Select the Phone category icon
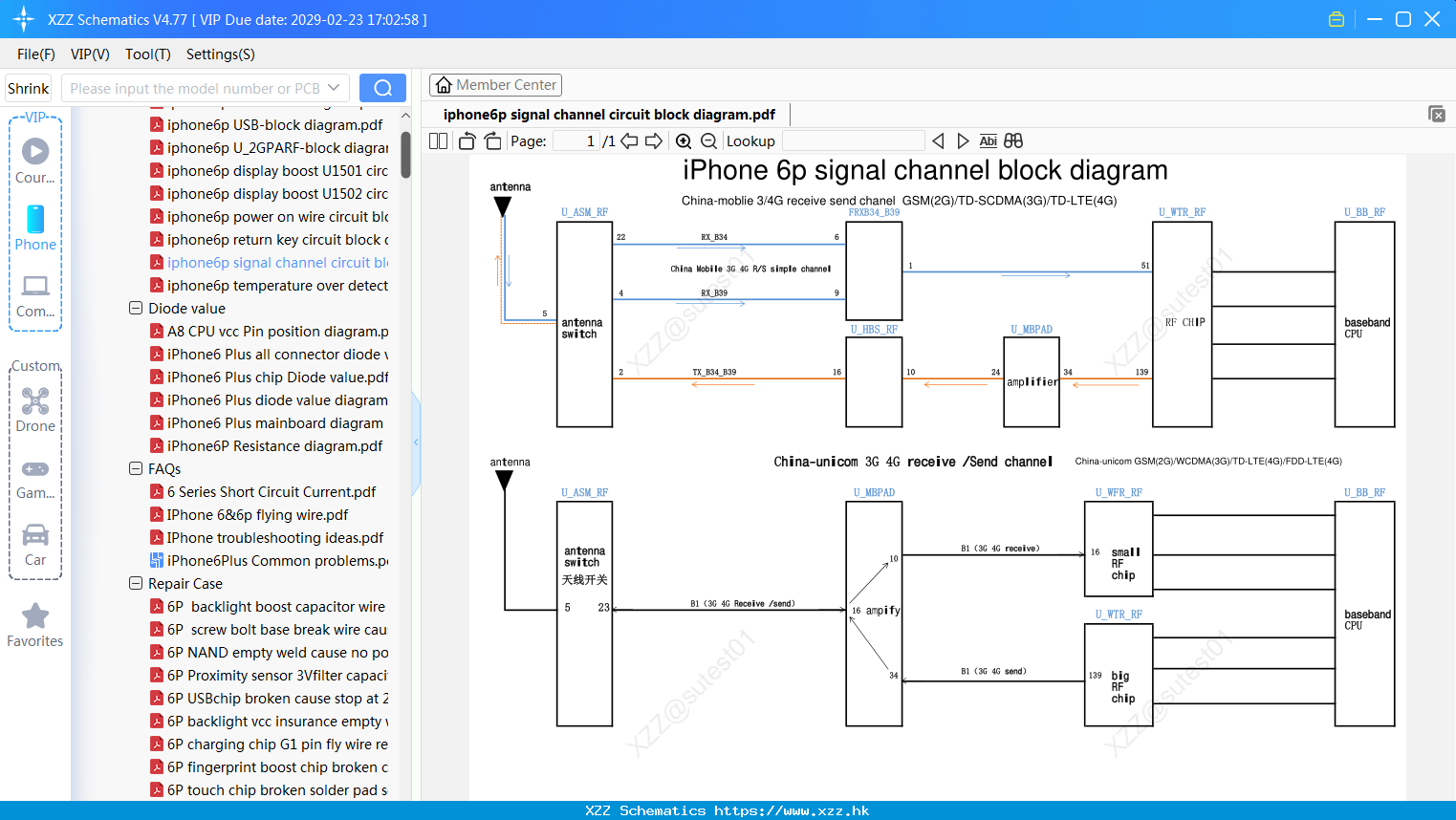This screenshot has height=820, width=1456. pyautogui.click(x=35, y=227)
